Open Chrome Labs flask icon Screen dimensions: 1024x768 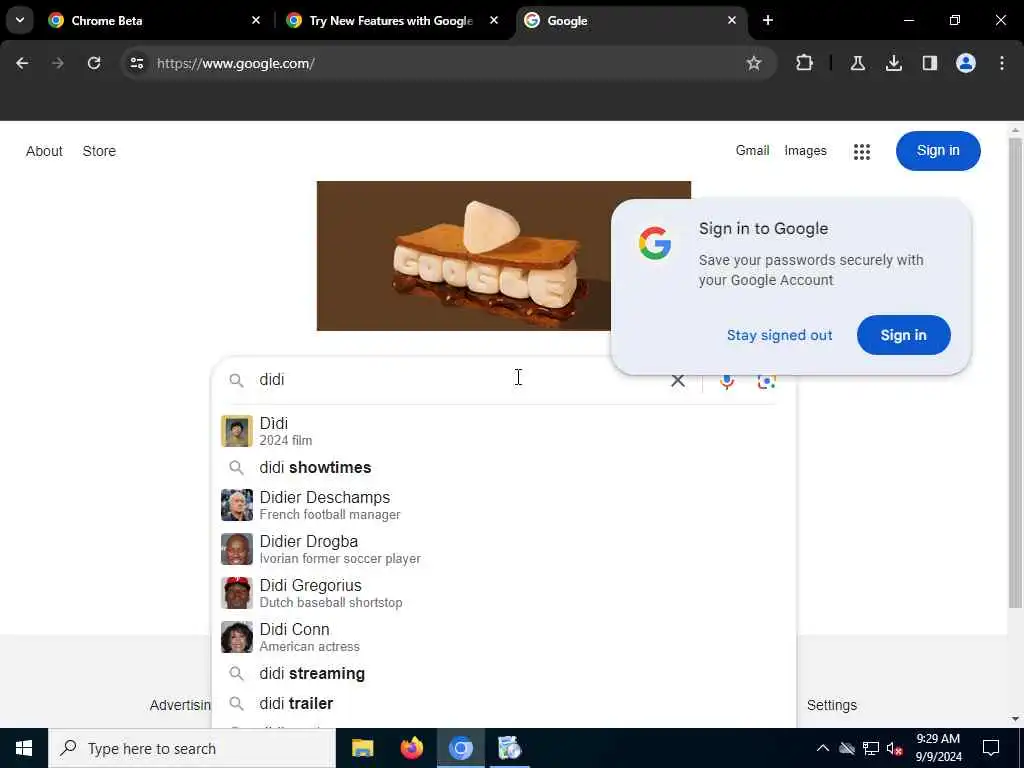(857, 63)
